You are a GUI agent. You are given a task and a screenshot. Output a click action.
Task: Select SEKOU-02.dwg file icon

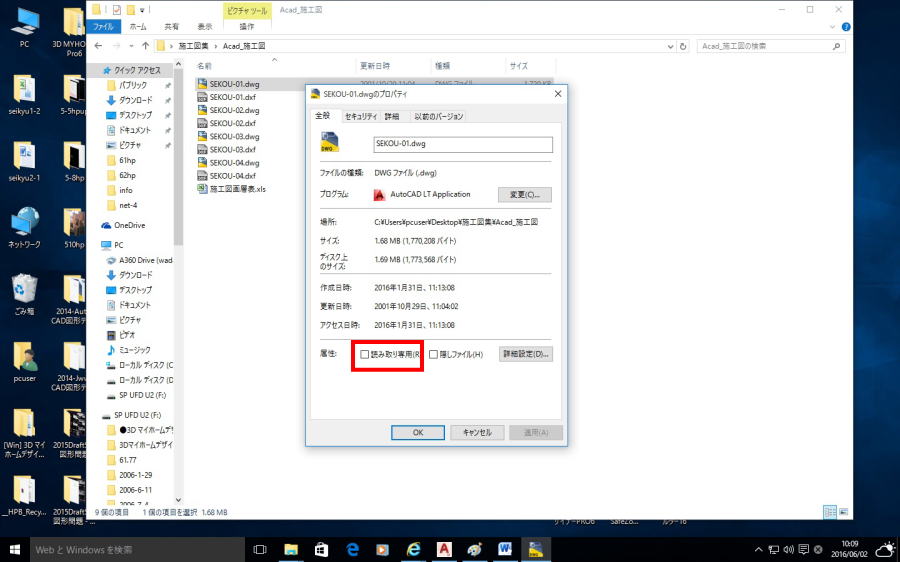(x=202, y=110)
